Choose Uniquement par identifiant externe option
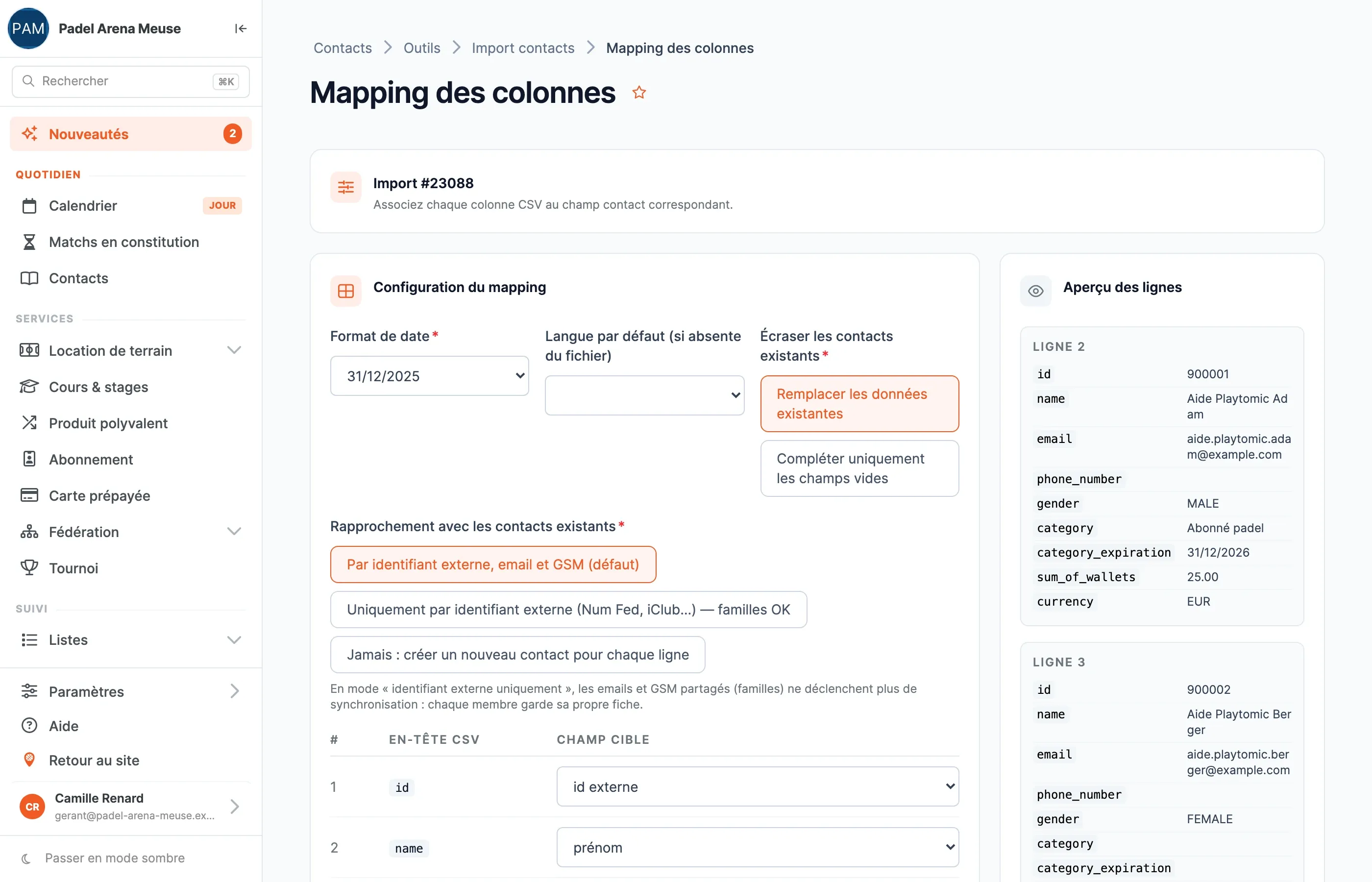The width and height of the screenshot is (1372, 882). 568,610
